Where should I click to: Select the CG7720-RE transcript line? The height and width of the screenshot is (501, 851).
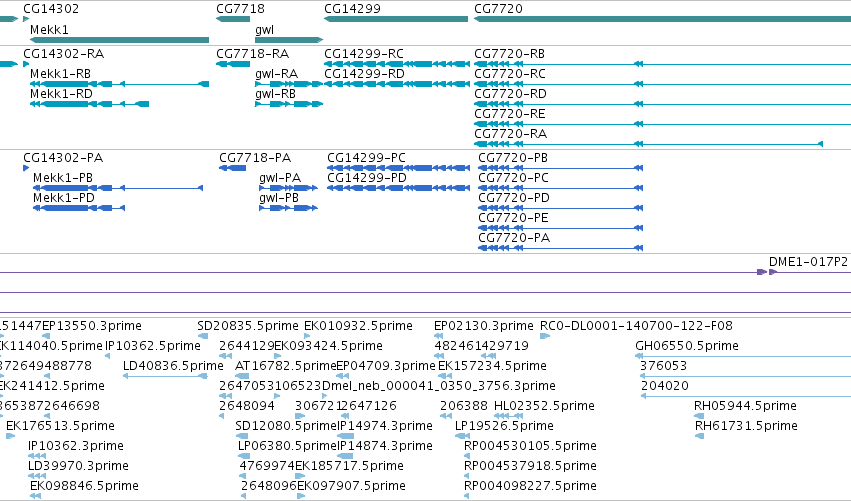click(662, 124)
